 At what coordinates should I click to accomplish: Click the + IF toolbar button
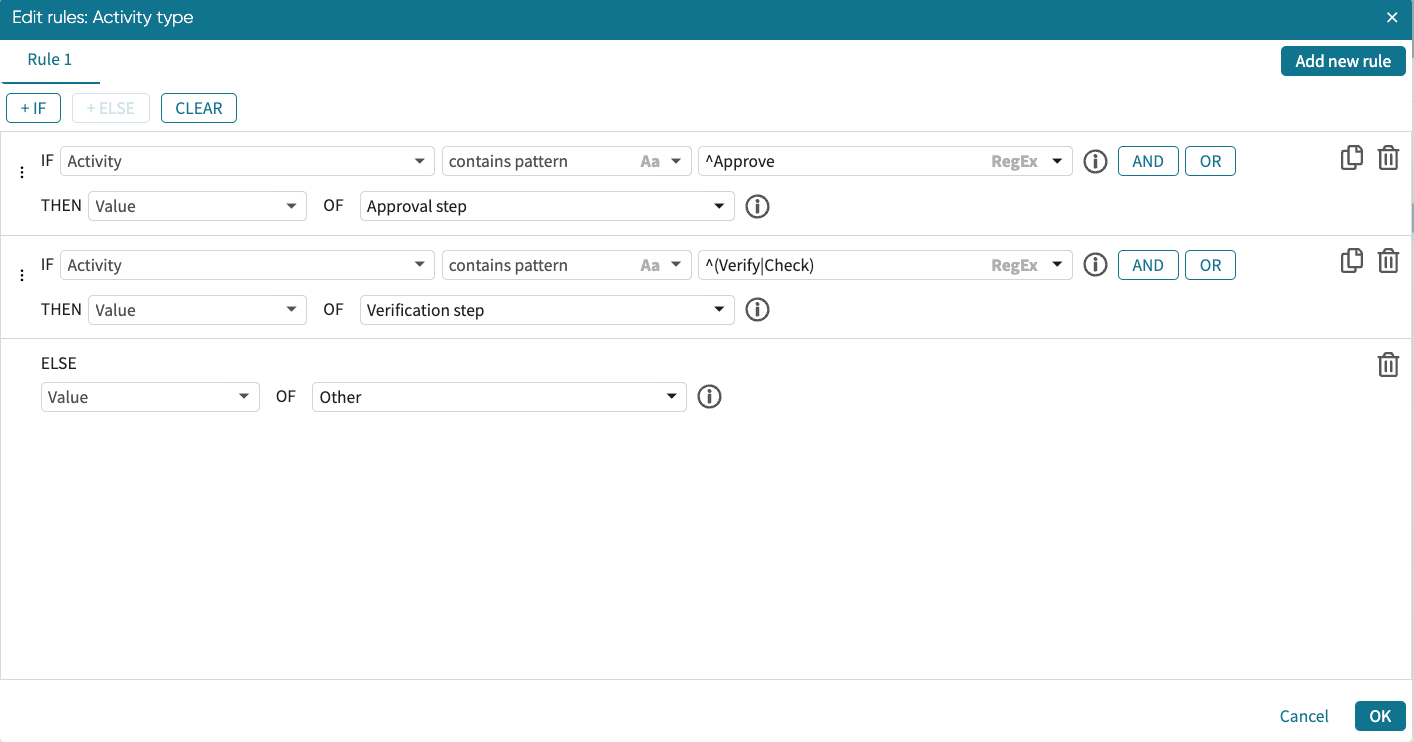(34, 108)
